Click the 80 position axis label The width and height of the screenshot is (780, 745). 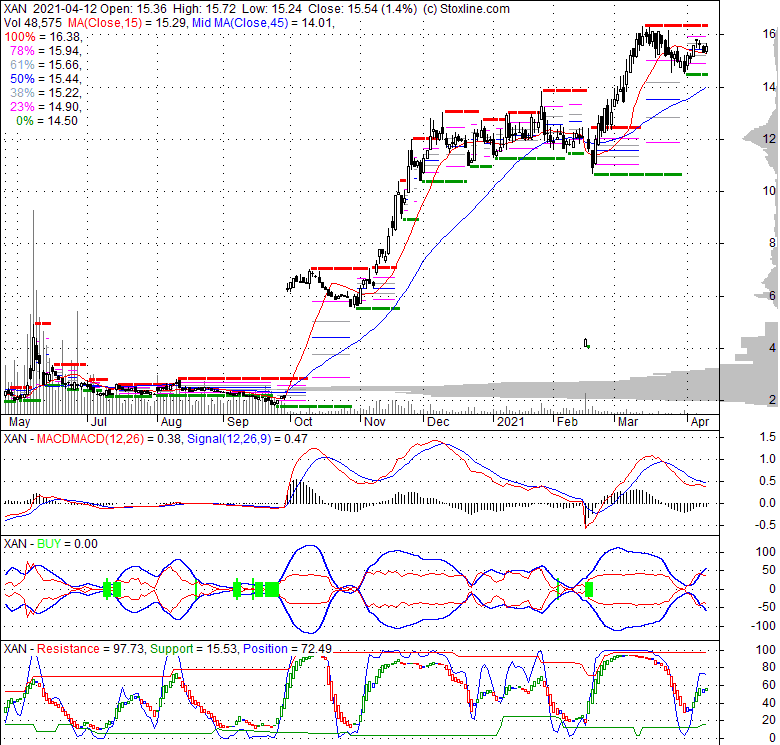pos(769,667)
